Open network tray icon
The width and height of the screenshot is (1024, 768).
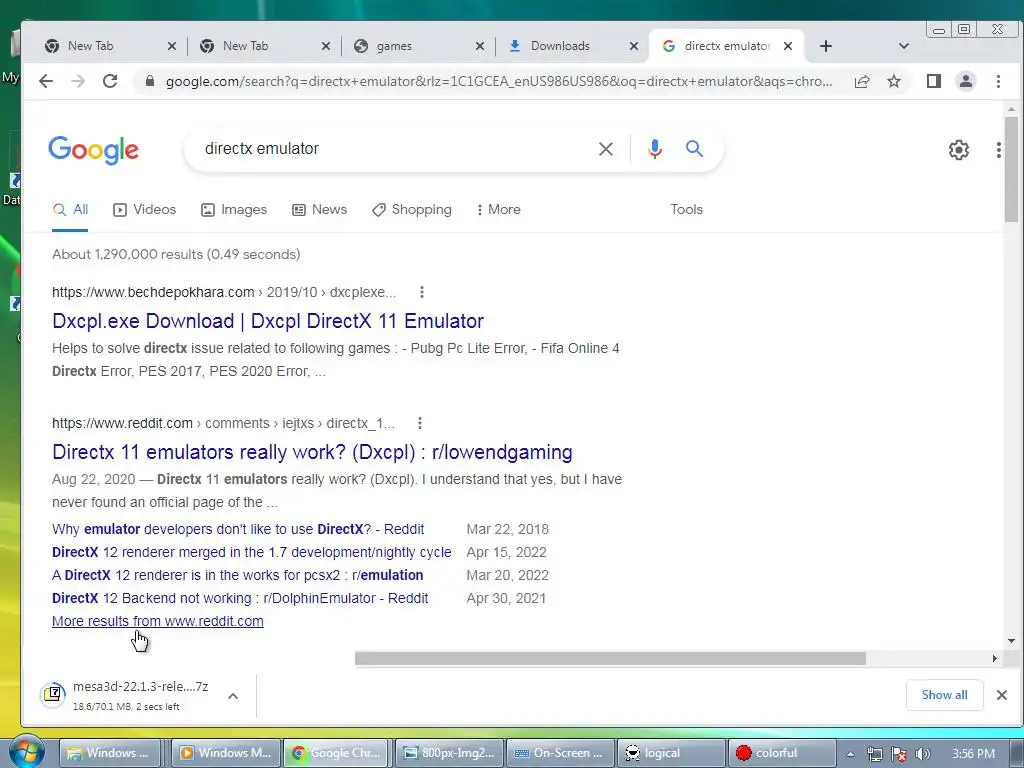coord(874,754)
